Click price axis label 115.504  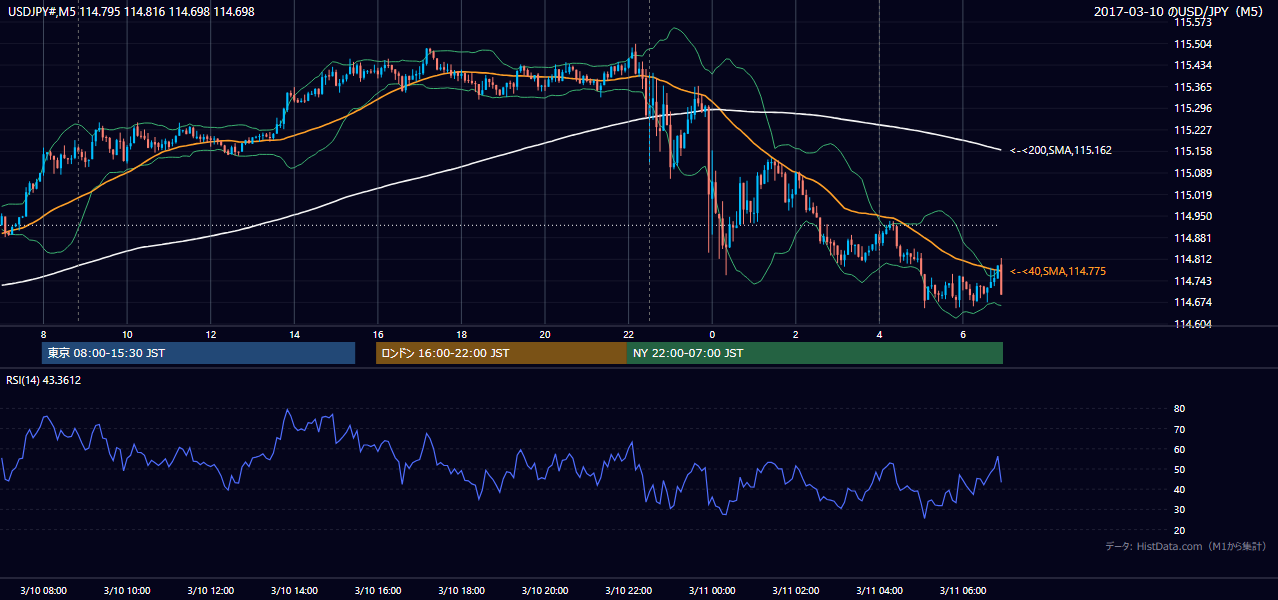tap(1192, 44)
